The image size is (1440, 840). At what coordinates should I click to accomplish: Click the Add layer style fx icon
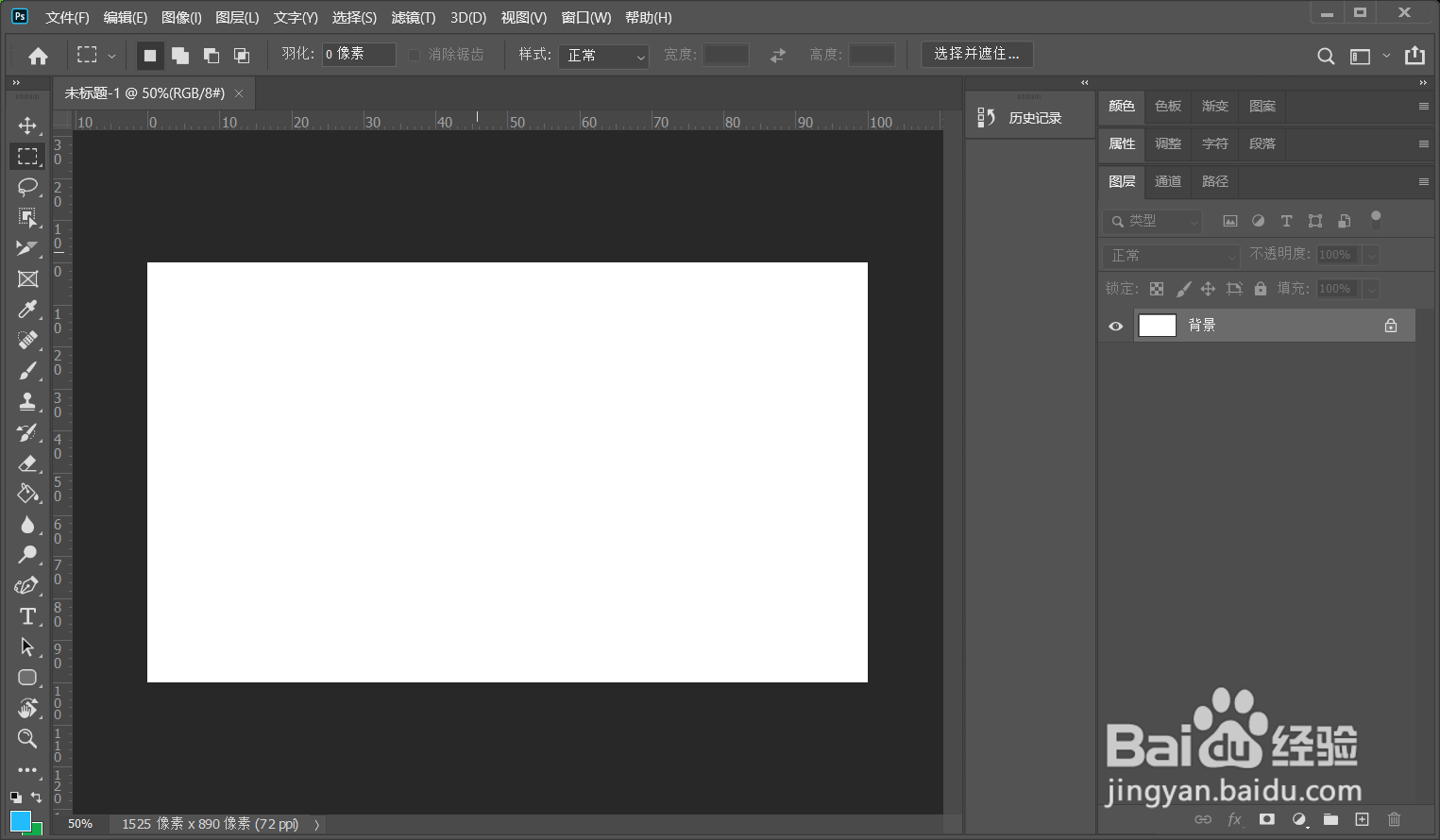[1234, 819]
